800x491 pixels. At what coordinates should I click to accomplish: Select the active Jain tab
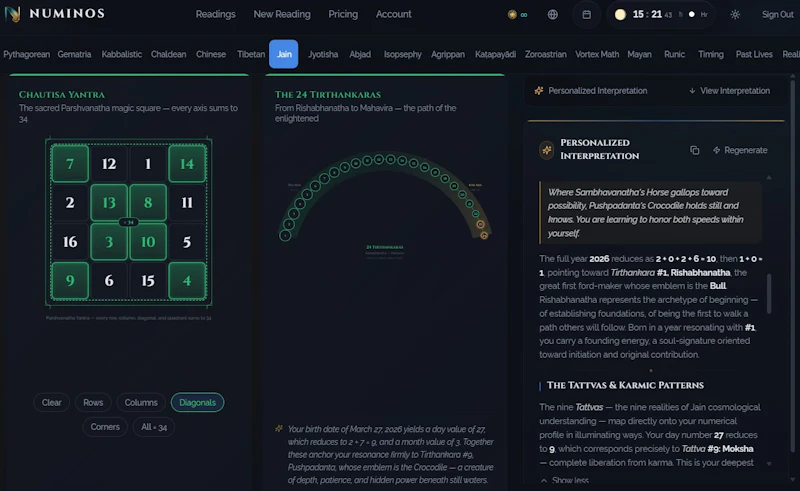point(284,54)
